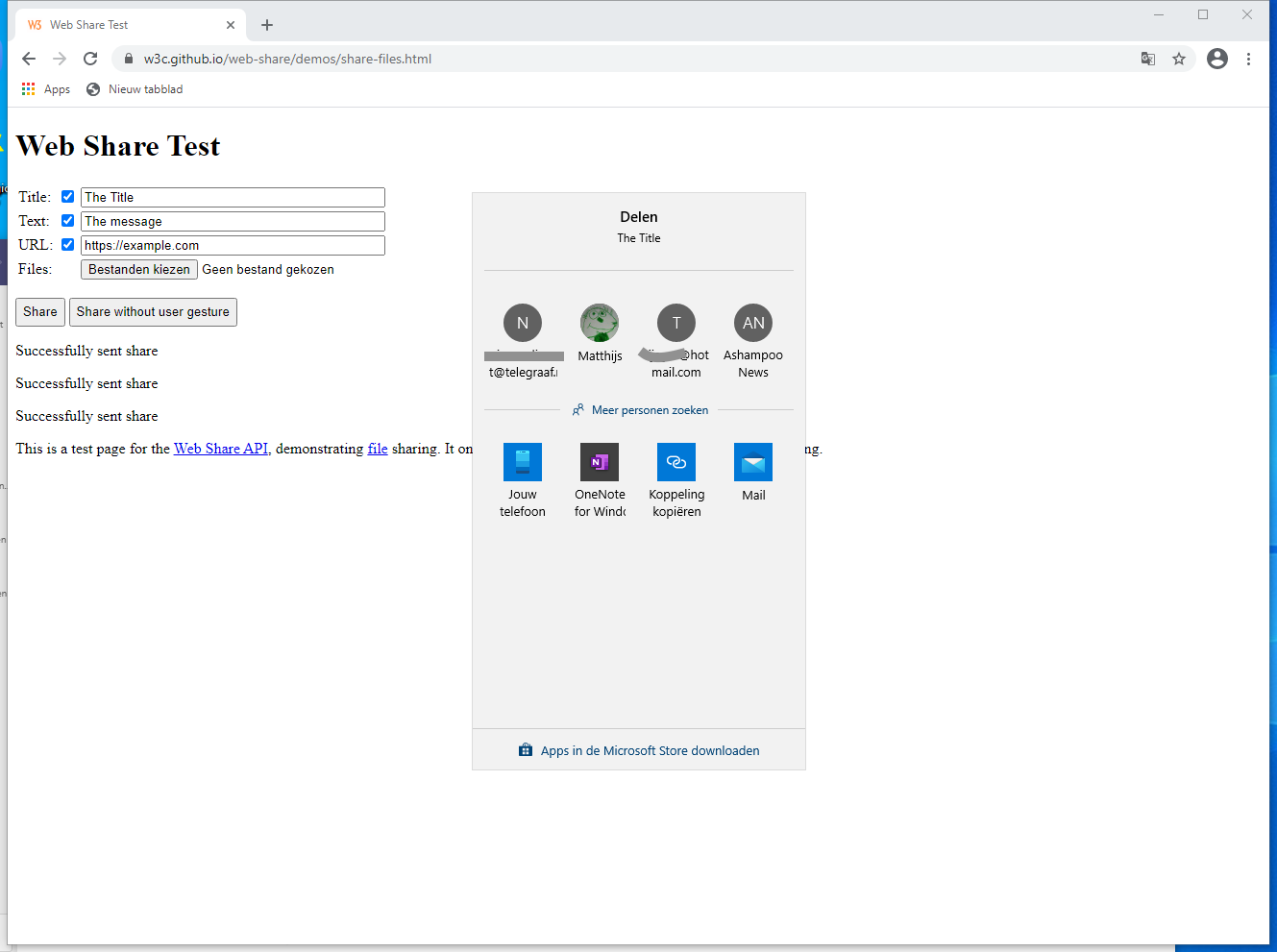This screenshot has height=952, width=1277.
Task: Open the Chrome profile avatar
Action: (1217, 59)
